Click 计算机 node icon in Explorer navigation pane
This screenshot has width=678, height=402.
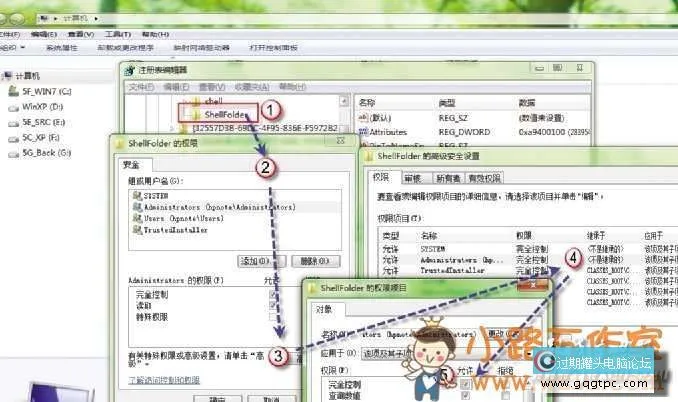point(6,76)
